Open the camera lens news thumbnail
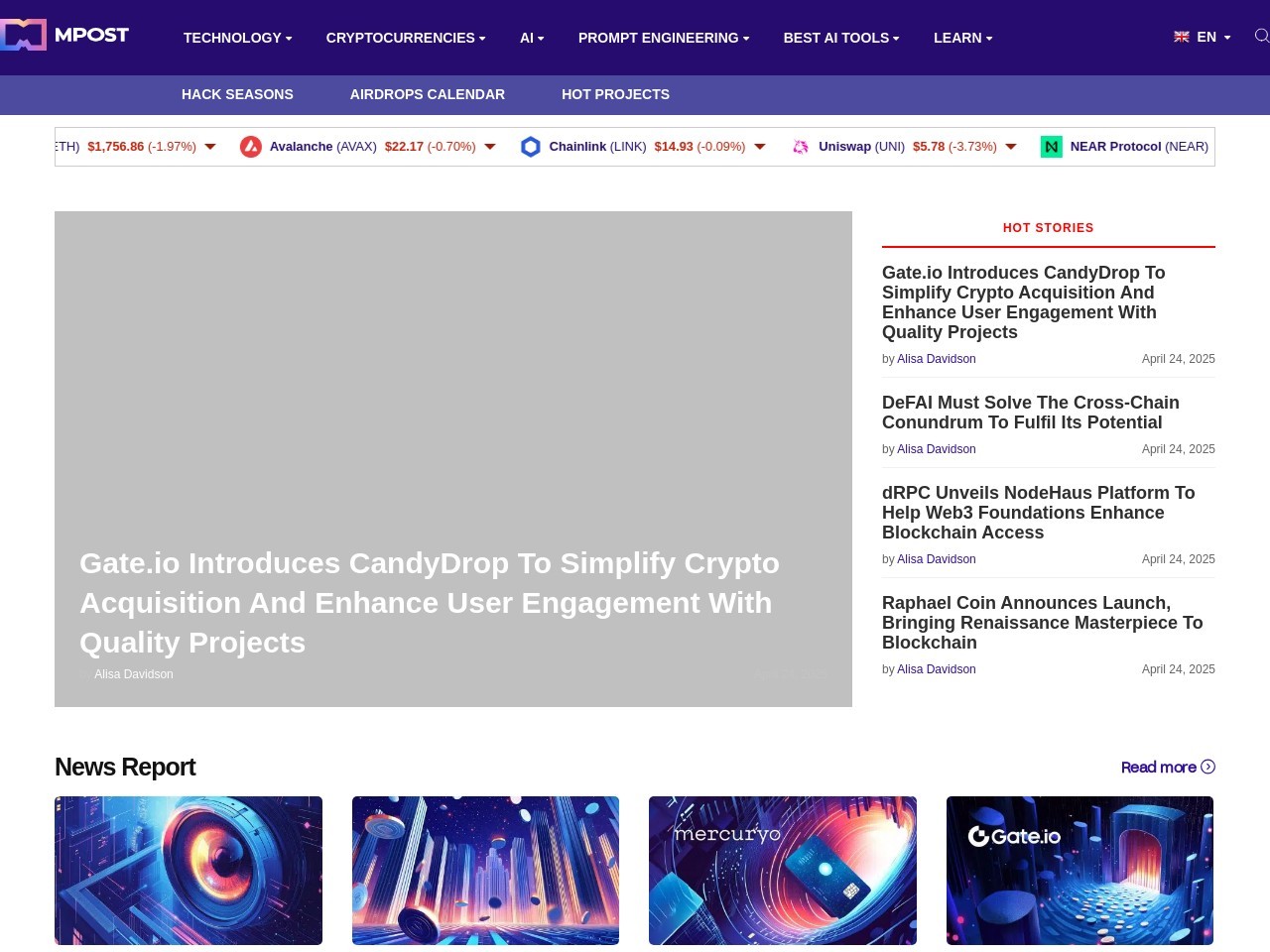 189,871
